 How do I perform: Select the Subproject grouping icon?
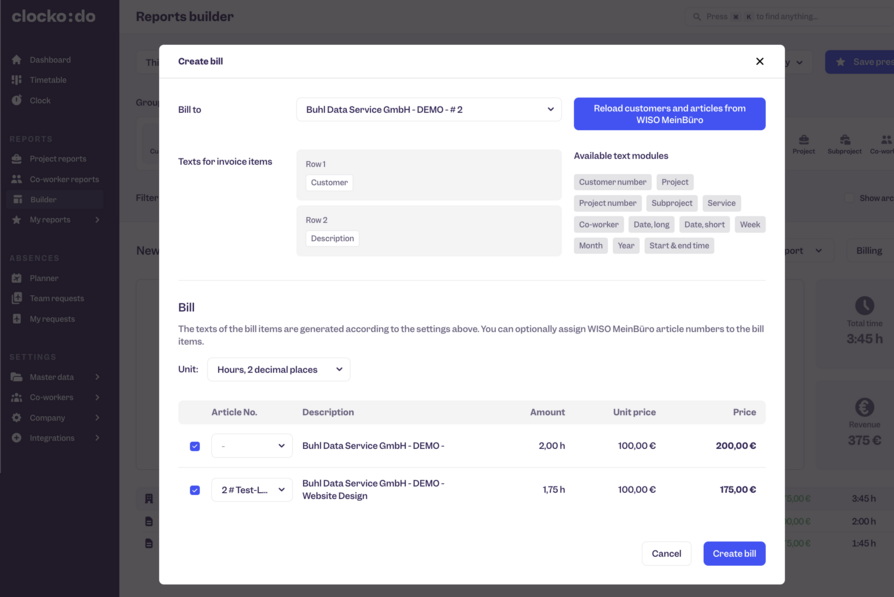[844, 144]
